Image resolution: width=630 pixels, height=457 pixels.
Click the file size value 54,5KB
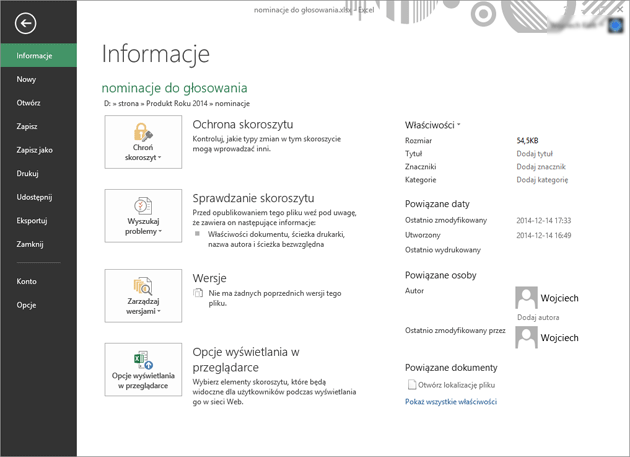tap(527, 141)
